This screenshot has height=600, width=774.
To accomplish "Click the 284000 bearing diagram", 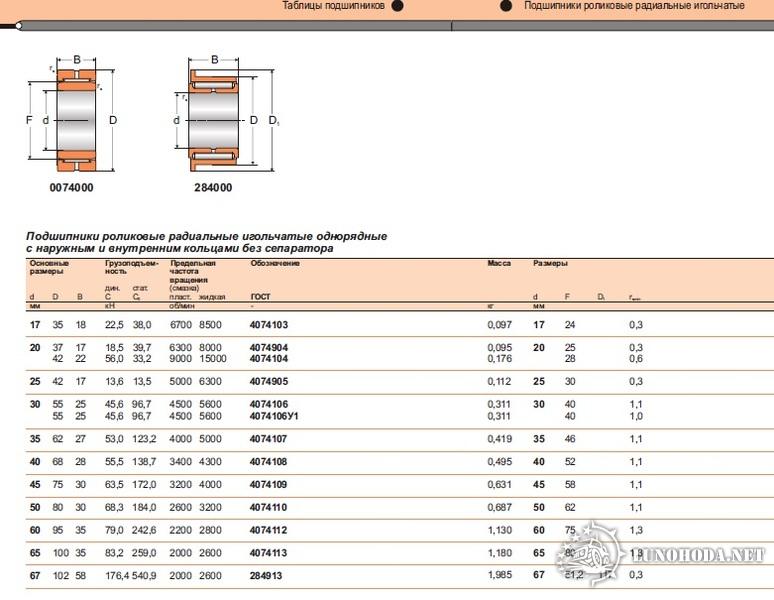I will click(225, 115).
